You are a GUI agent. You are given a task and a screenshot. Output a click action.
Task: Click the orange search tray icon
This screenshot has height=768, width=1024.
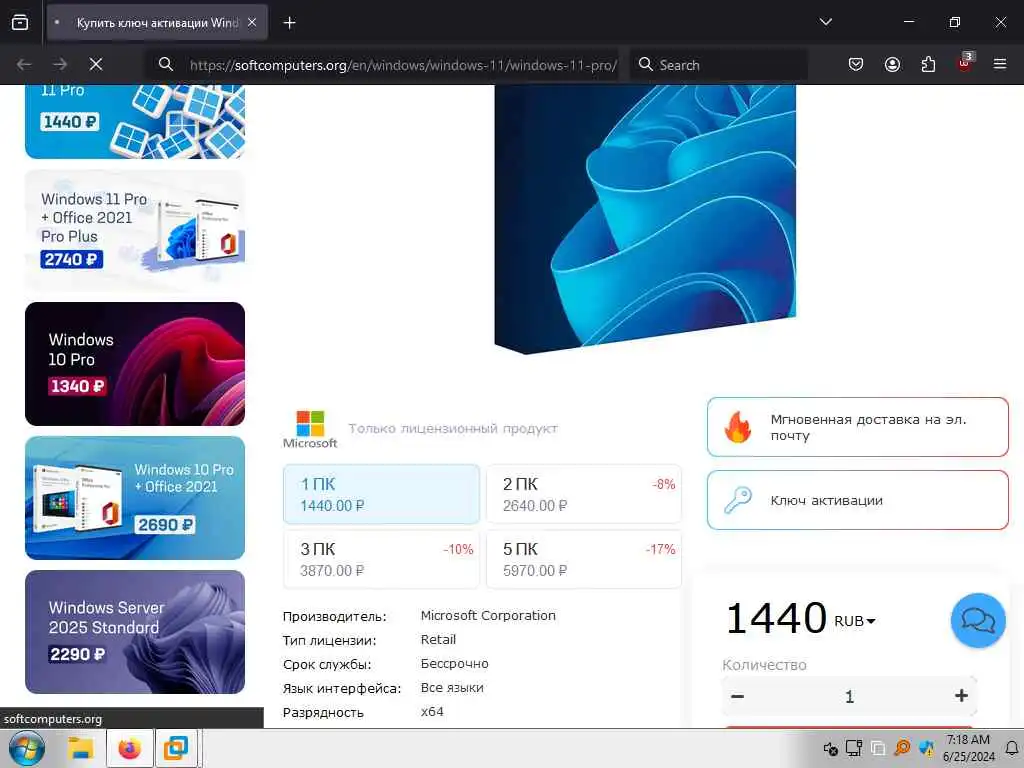point(902,748)
